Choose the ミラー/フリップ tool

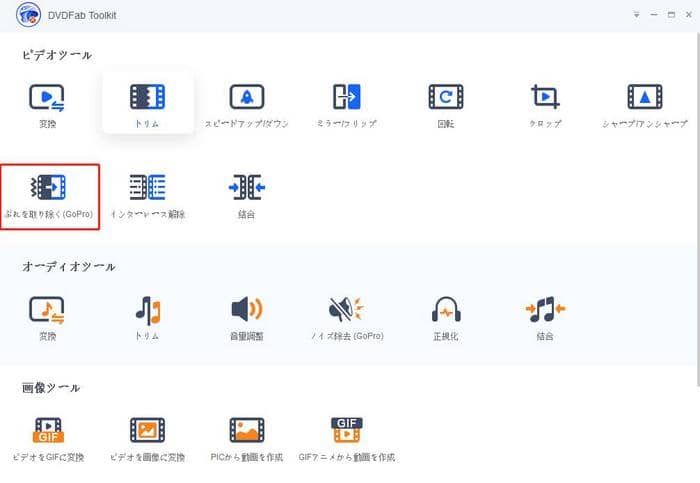(x=346, y=98)
